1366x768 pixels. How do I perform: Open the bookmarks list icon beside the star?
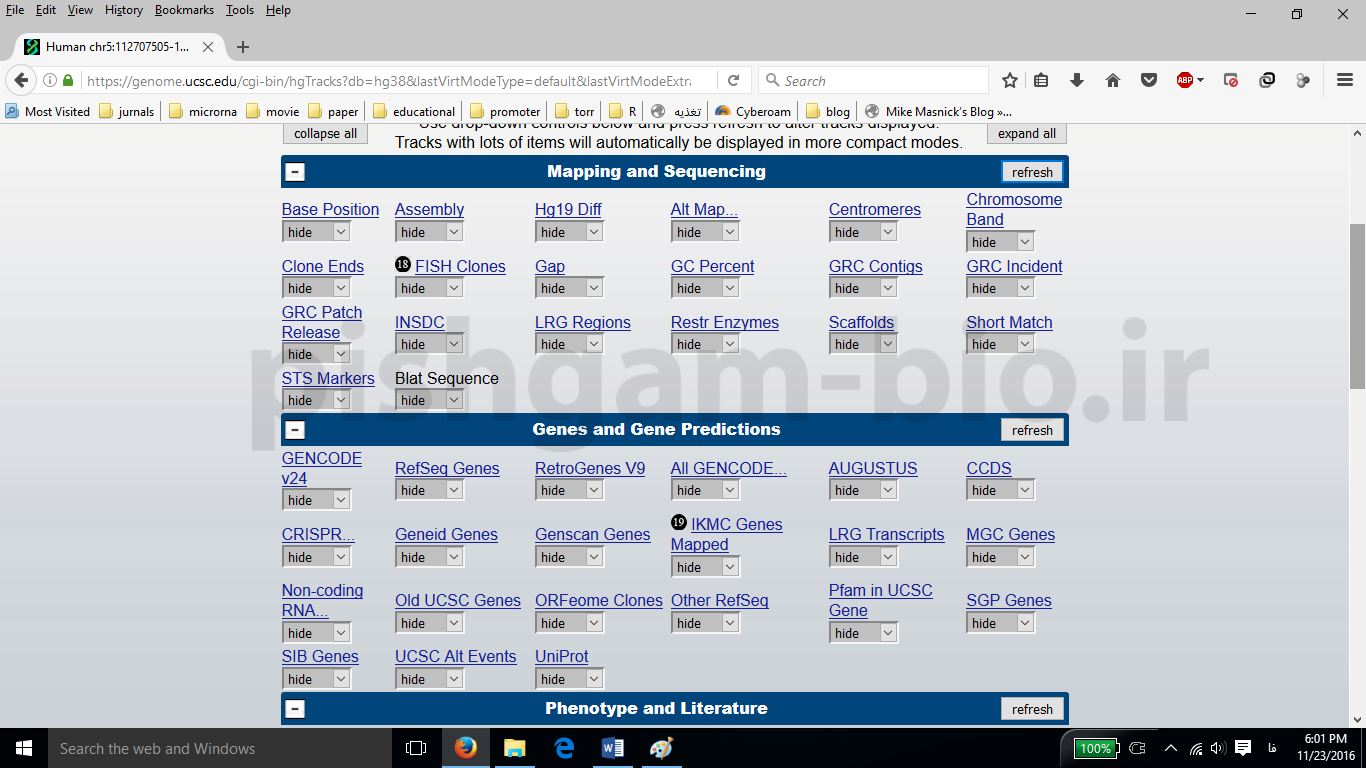click(1041, 81)
